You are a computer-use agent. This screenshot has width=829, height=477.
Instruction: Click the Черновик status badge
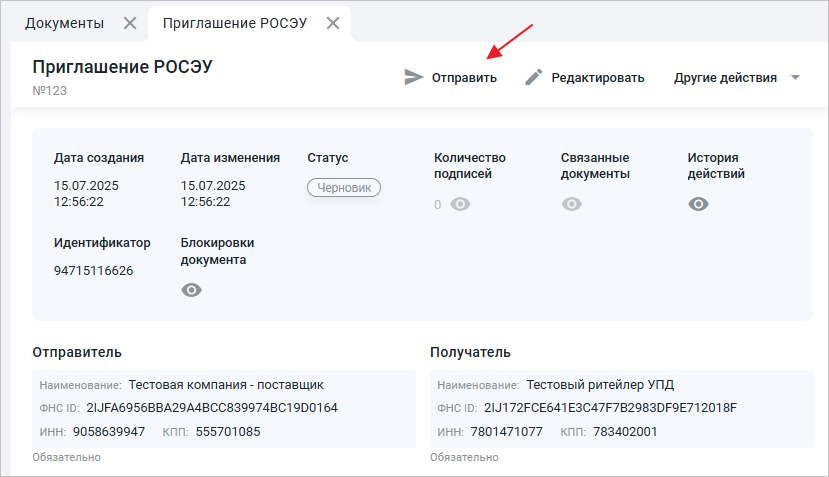point(343,187)
